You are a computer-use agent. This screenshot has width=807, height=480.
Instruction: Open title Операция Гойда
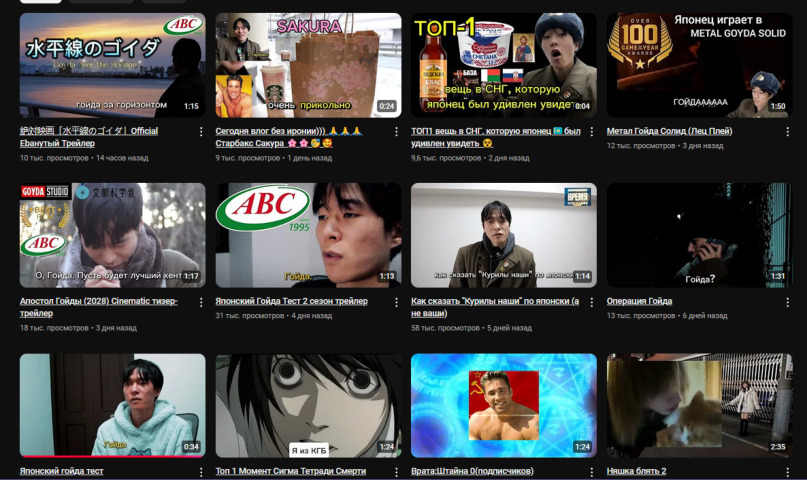pos(639,301)
